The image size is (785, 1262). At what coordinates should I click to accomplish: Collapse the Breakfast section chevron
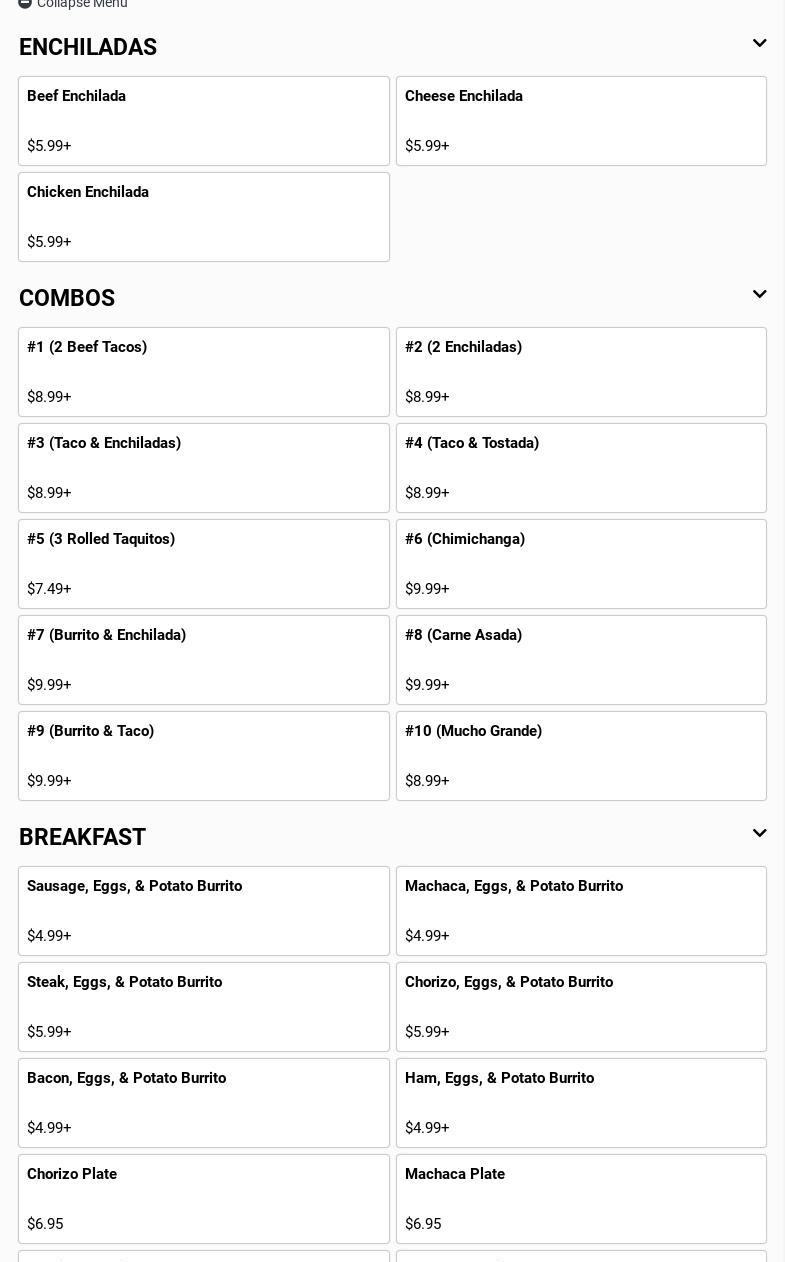pos(759,834)
